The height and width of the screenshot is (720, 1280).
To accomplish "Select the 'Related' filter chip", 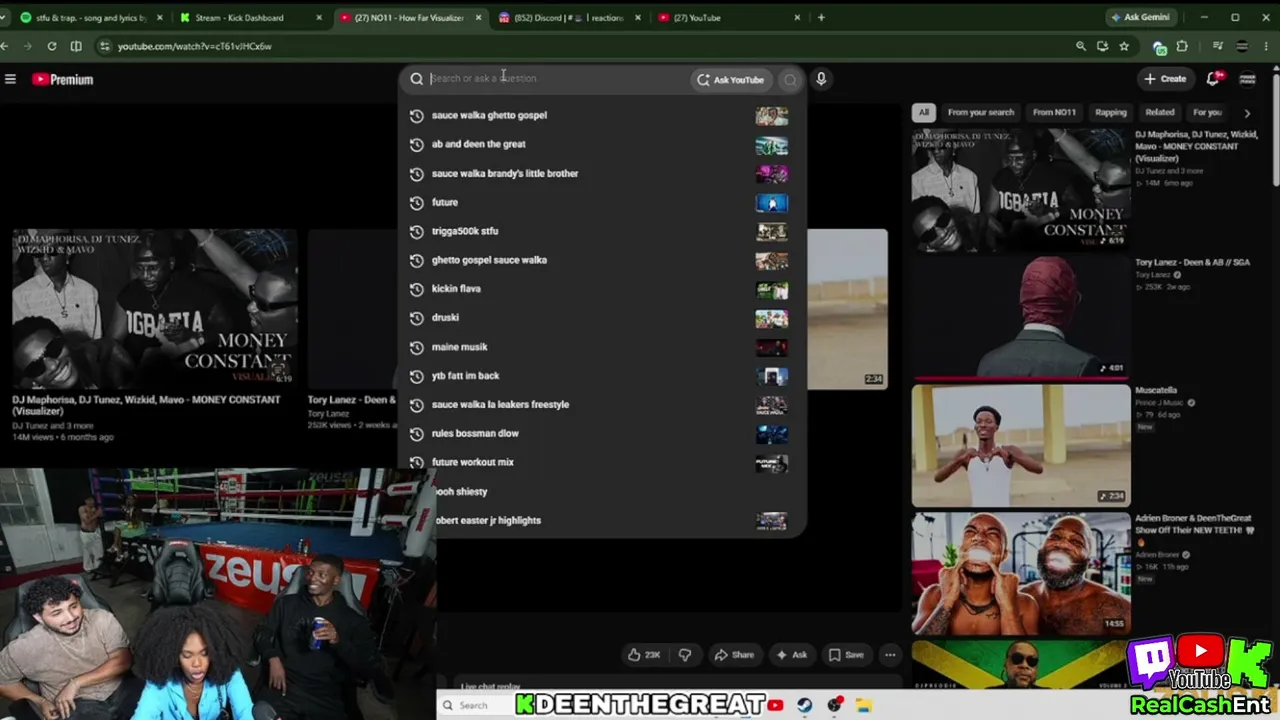I will (1160, 113).
